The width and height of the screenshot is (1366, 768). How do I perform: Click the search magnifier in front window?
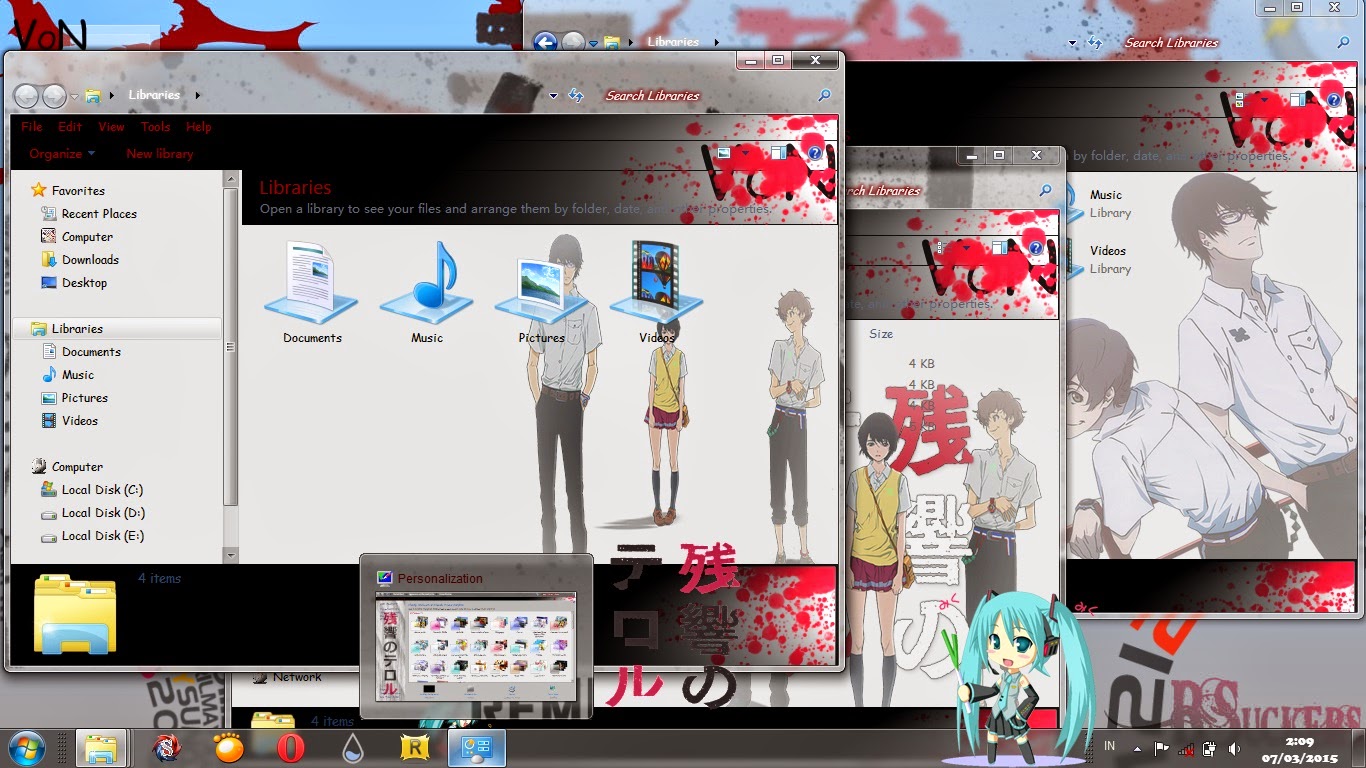pos(824,95)
